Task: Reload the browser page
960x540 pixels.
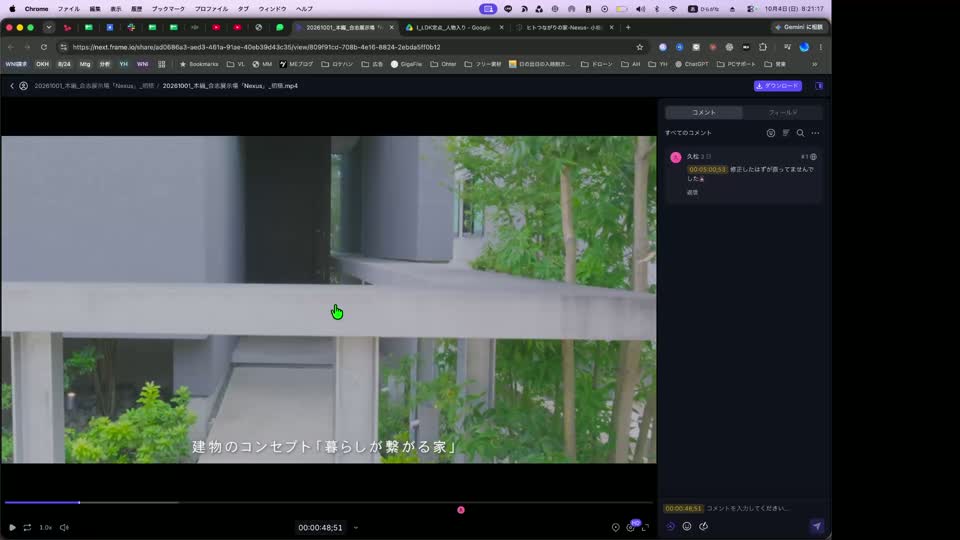Action: pyautogui.click(x=43, y=47)
